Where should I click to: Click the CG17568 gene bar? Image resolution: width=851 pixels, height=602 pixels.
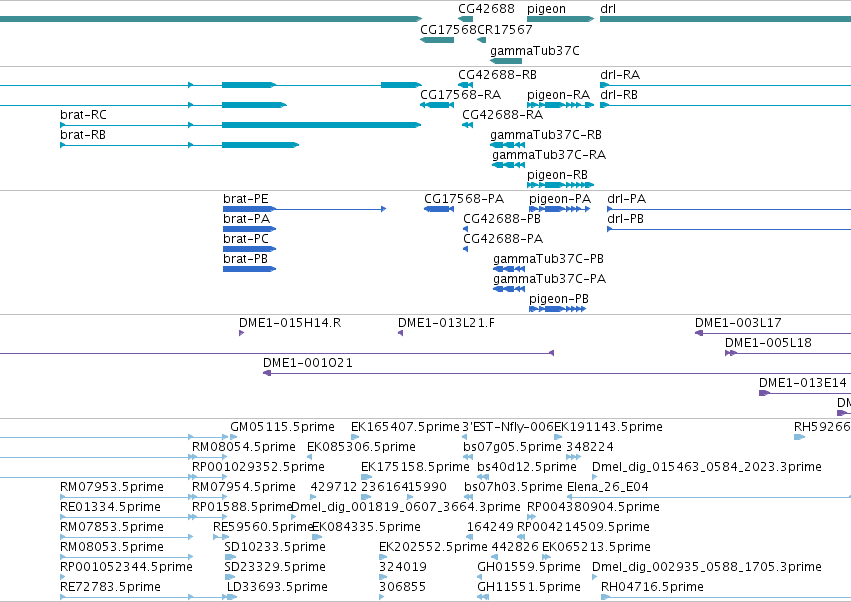pos(437,40)
